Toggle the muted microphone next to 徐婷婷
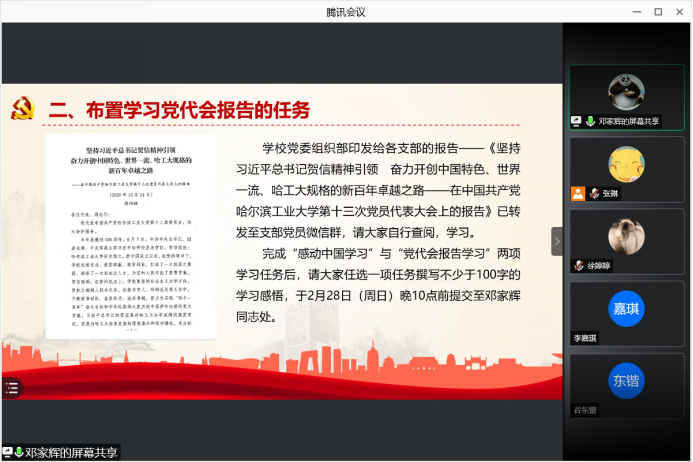The width and height of the screenshot is (693, 462). point(577,266)
